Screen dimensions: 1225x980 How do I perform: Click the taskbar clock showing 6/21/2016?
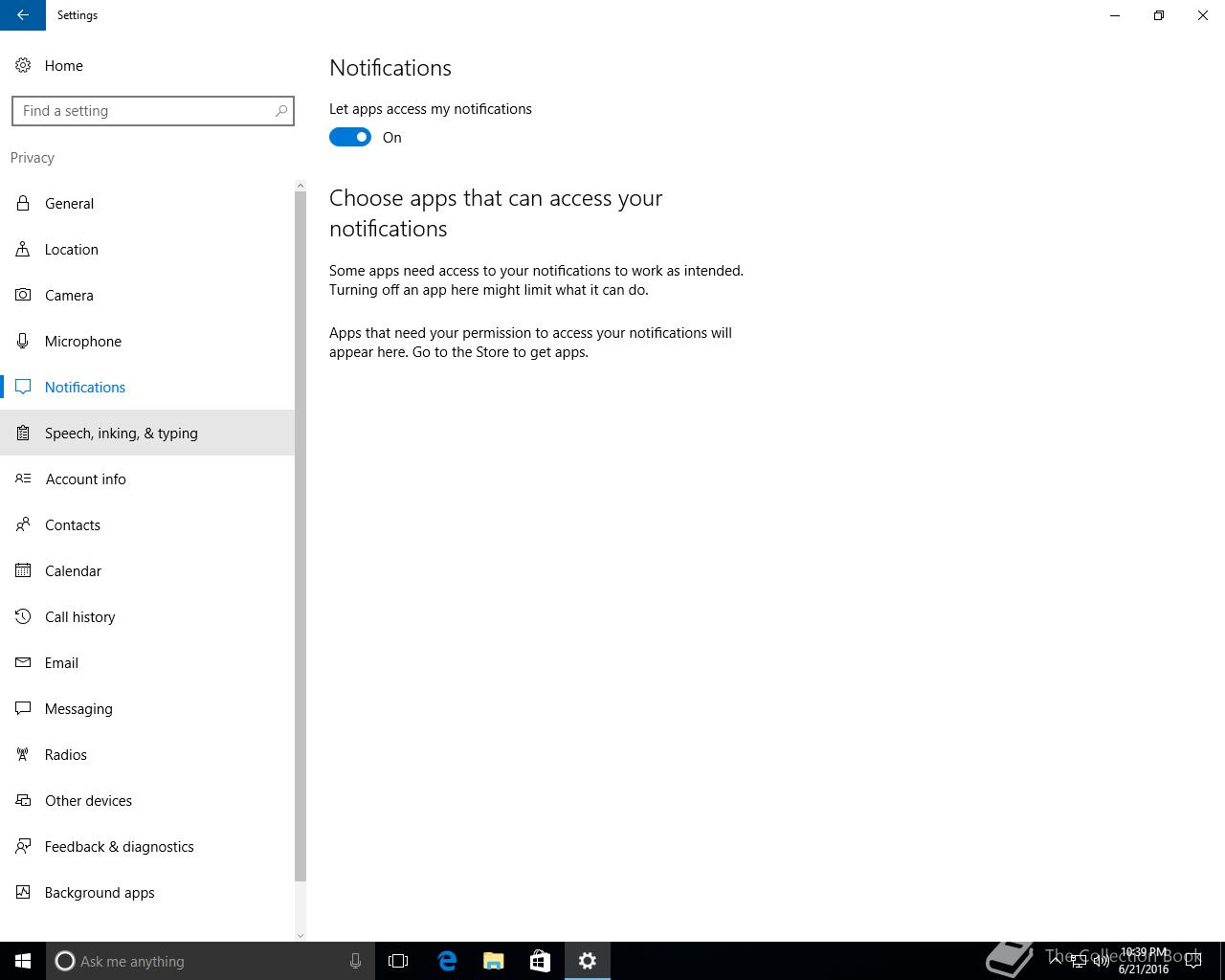1144,961
